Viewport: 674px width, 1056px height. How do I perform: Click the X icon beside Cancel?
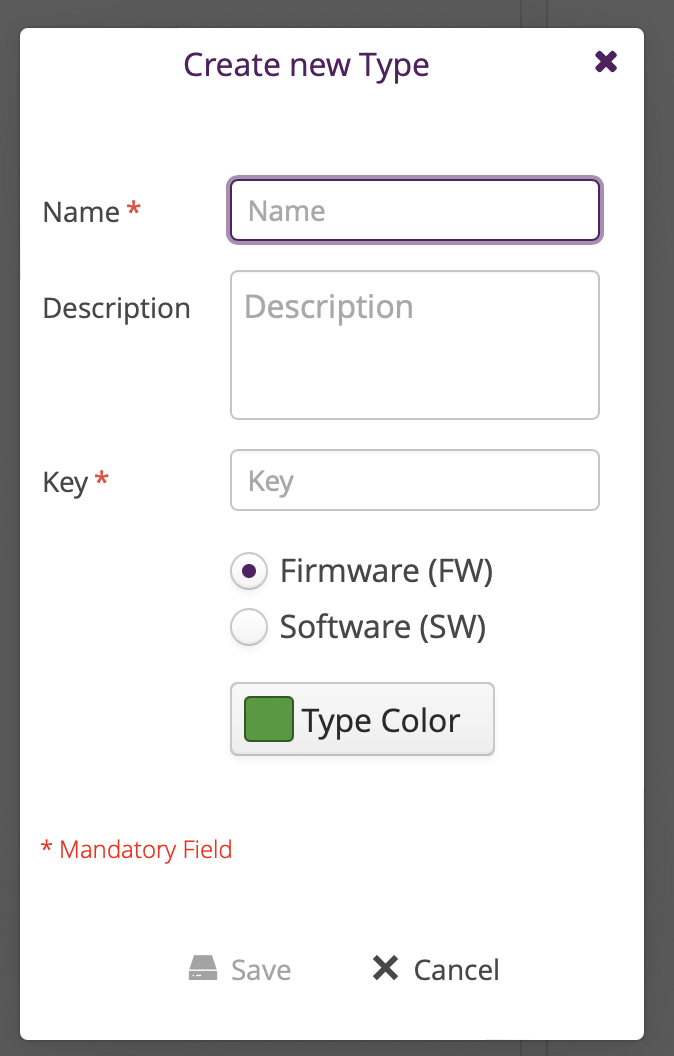click(x=385, y=967)
